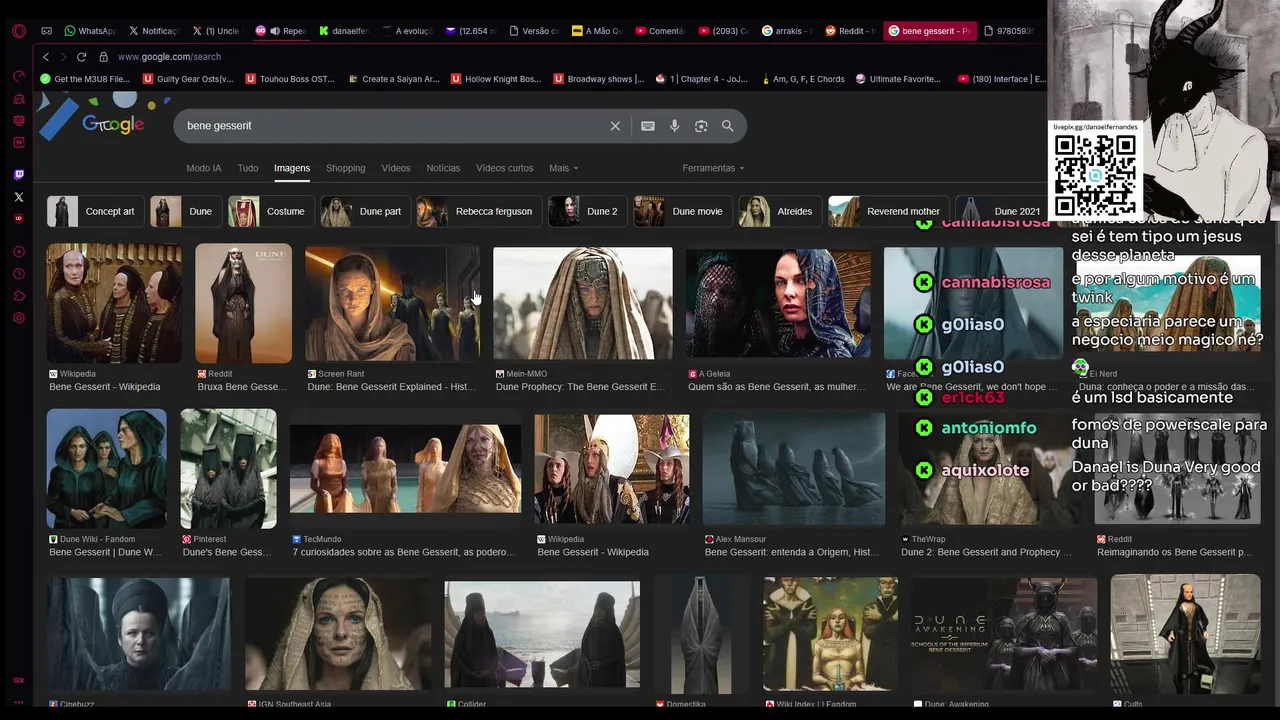Image resolution: width=1280 pixels, height=720 pixels.
Task: Open Extensions cube icon in sidebar
Action: (x=18, y=296)
